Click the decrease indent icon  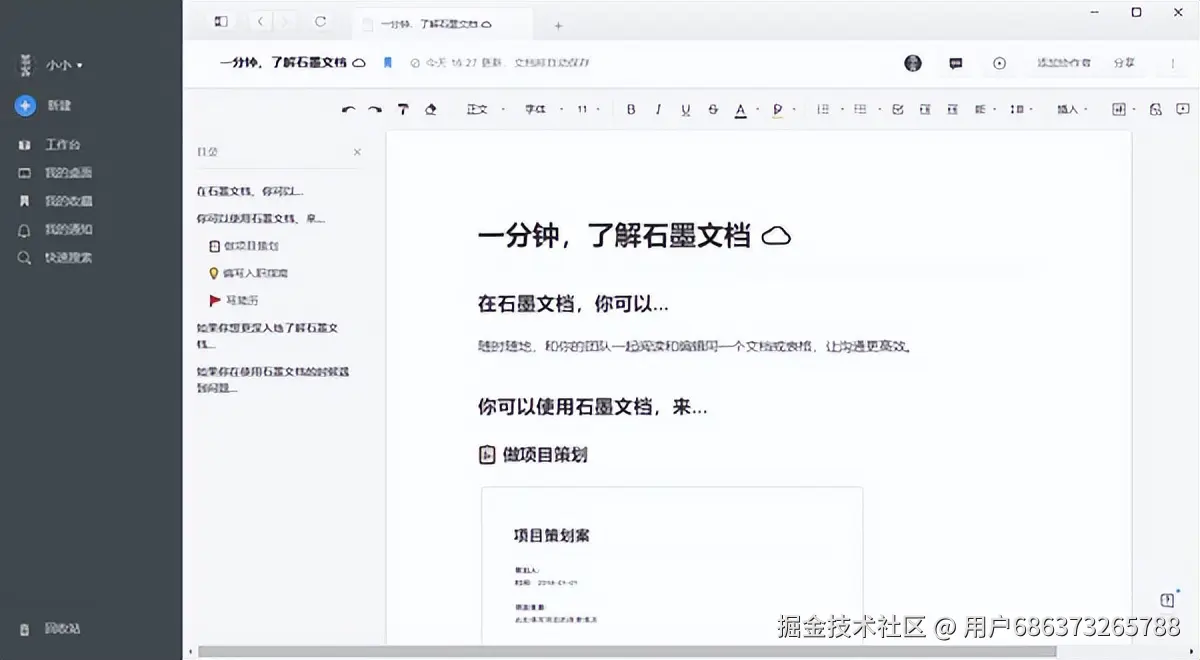[x=925, y=109]
